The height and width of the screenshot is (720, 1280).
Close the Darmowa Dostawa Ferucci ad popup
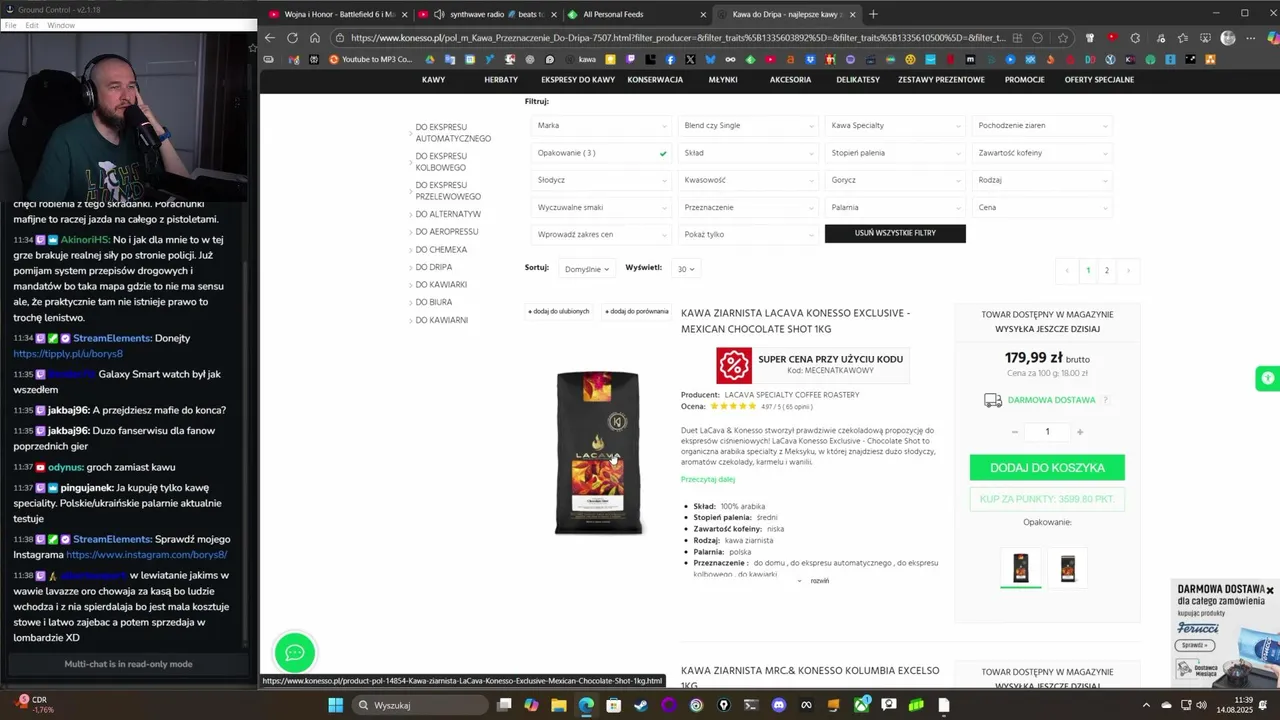pos(1270,591)
